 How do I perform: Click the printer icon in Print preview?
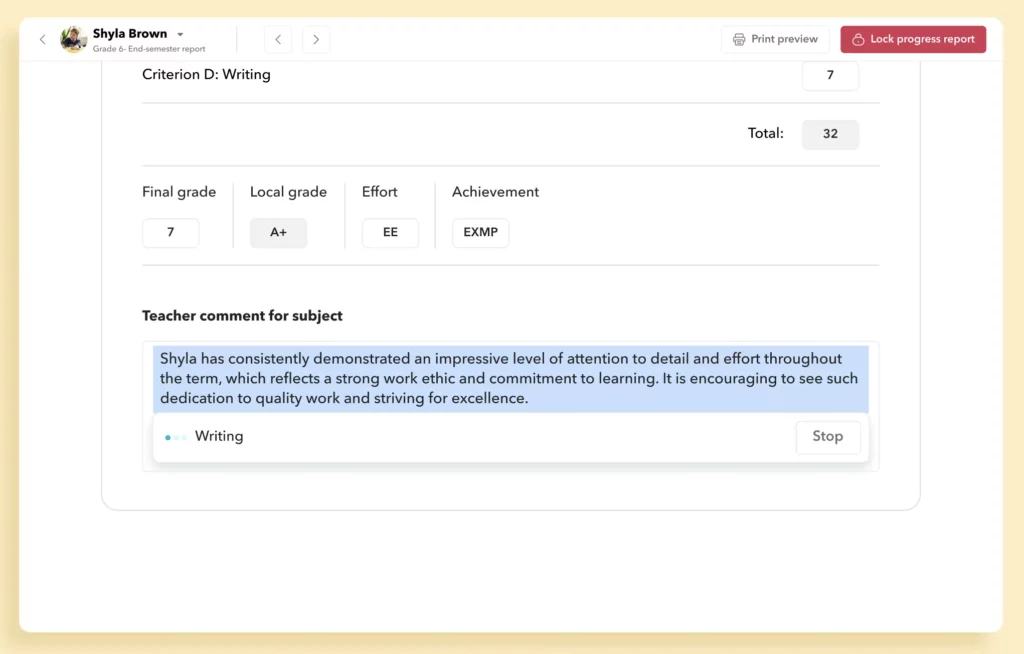[739, 40]
